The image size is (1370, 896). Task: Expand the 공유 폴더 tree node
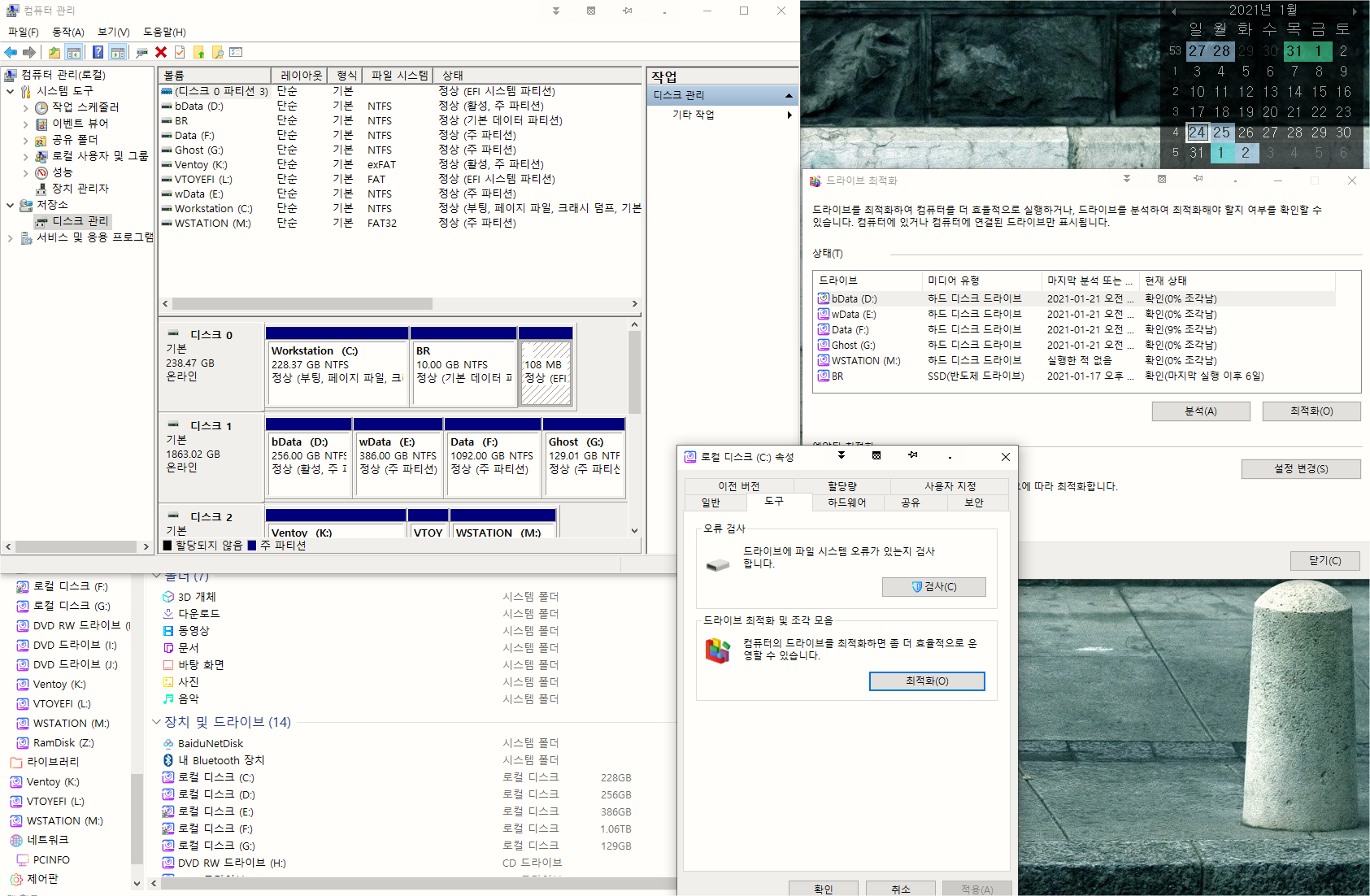click(x=25, y=140)
